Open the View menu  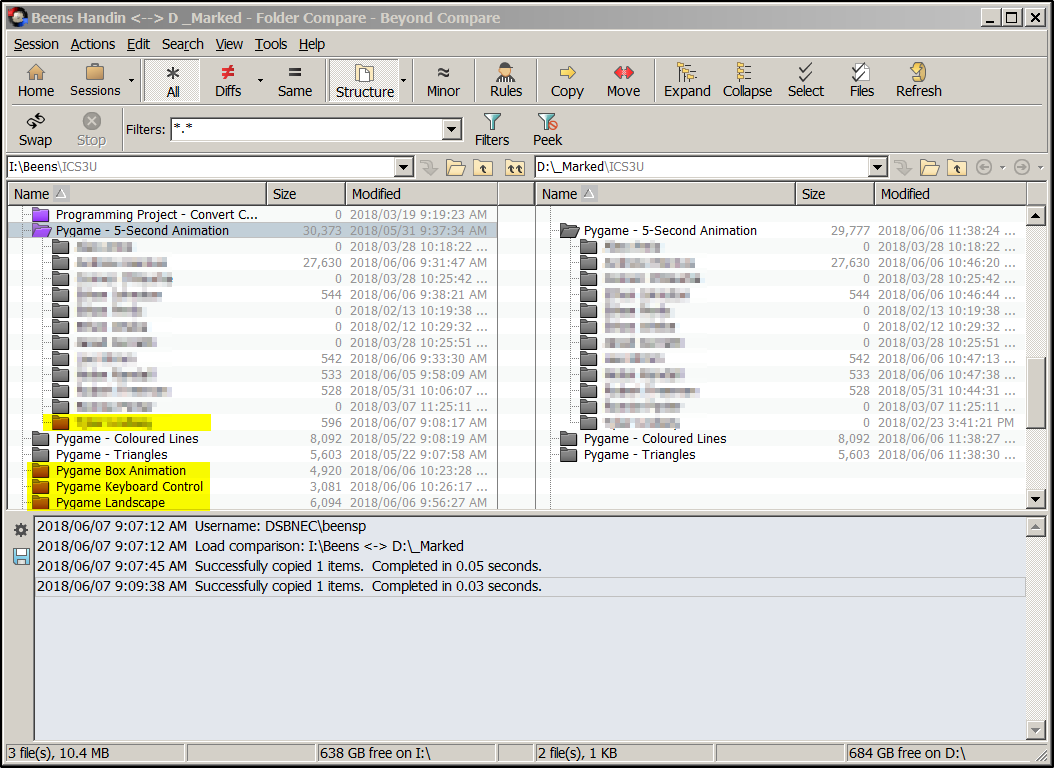coord(229,44)
